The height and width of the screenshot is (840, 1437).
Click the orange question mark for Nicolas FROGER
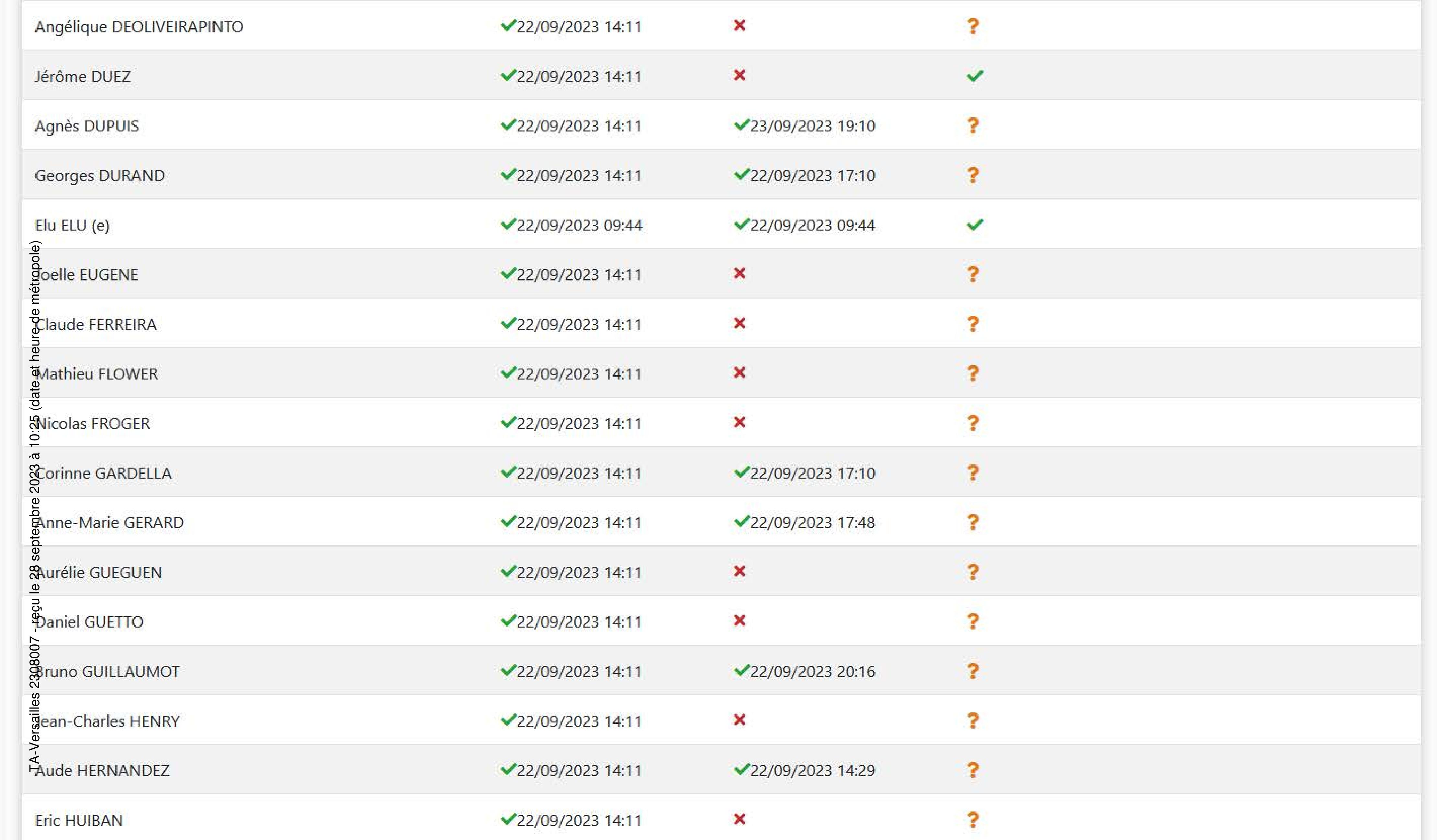click(x=973, y=423)
